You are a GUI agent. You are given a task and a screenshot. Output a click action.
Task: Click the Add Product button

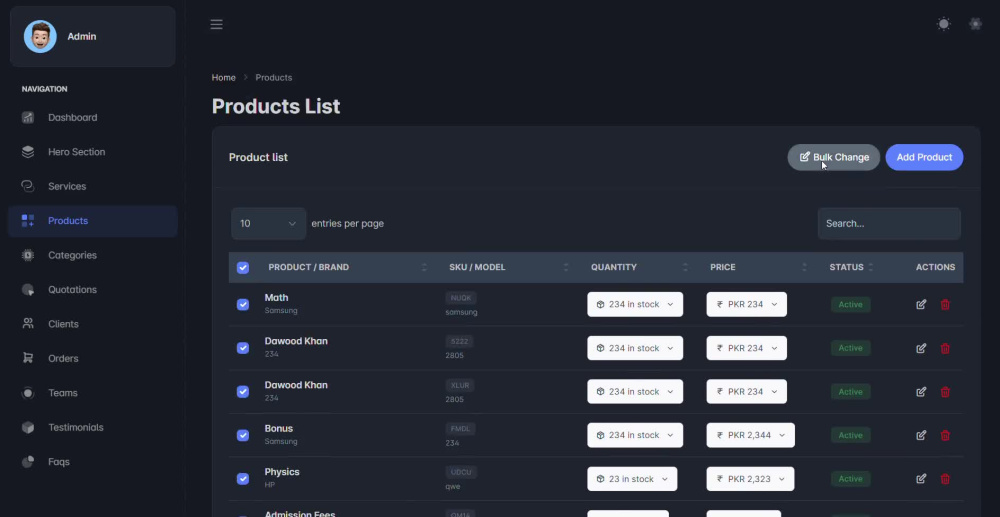pos(924,157)
